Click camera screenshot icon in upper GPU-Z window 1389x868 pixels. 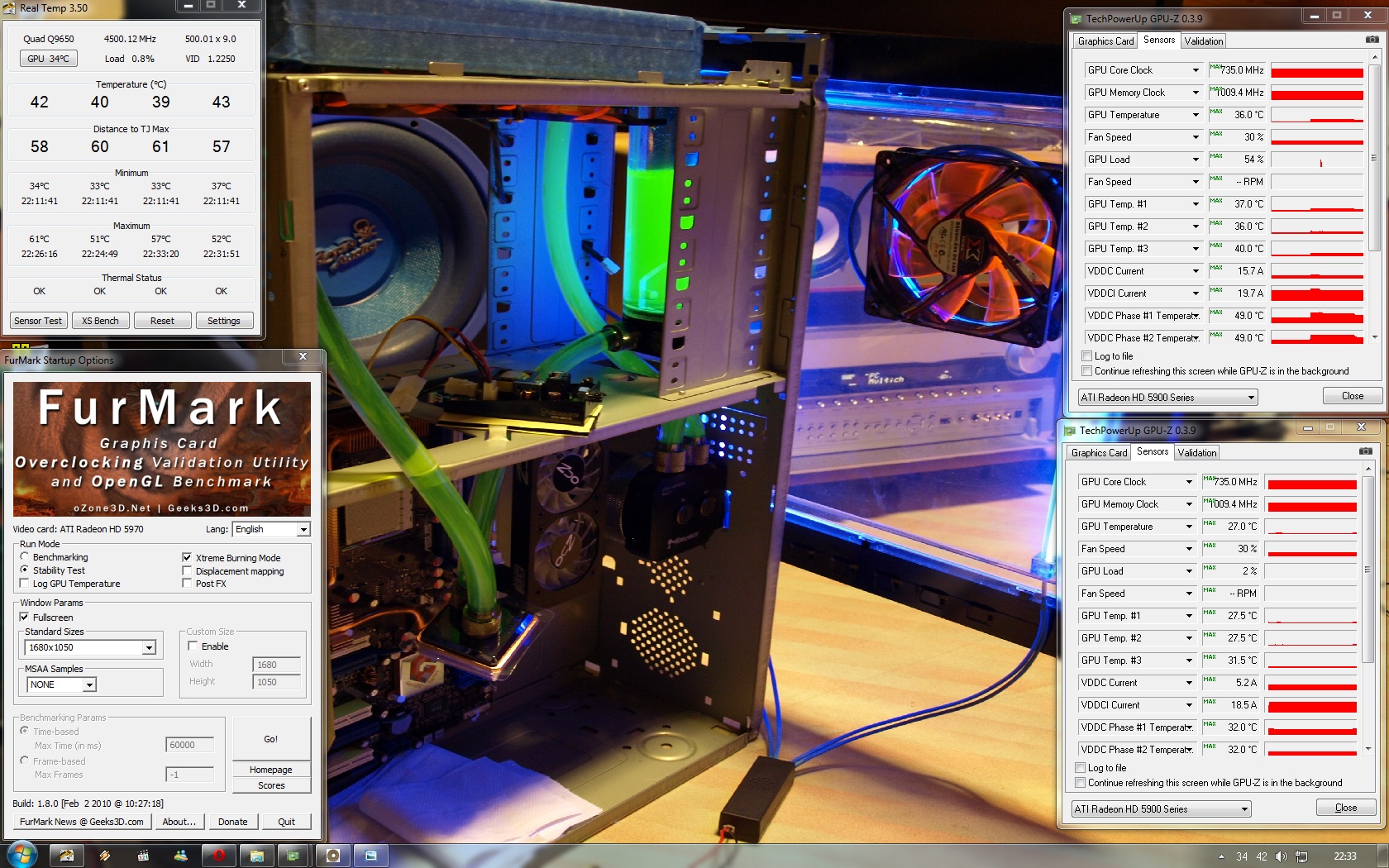1372,40
